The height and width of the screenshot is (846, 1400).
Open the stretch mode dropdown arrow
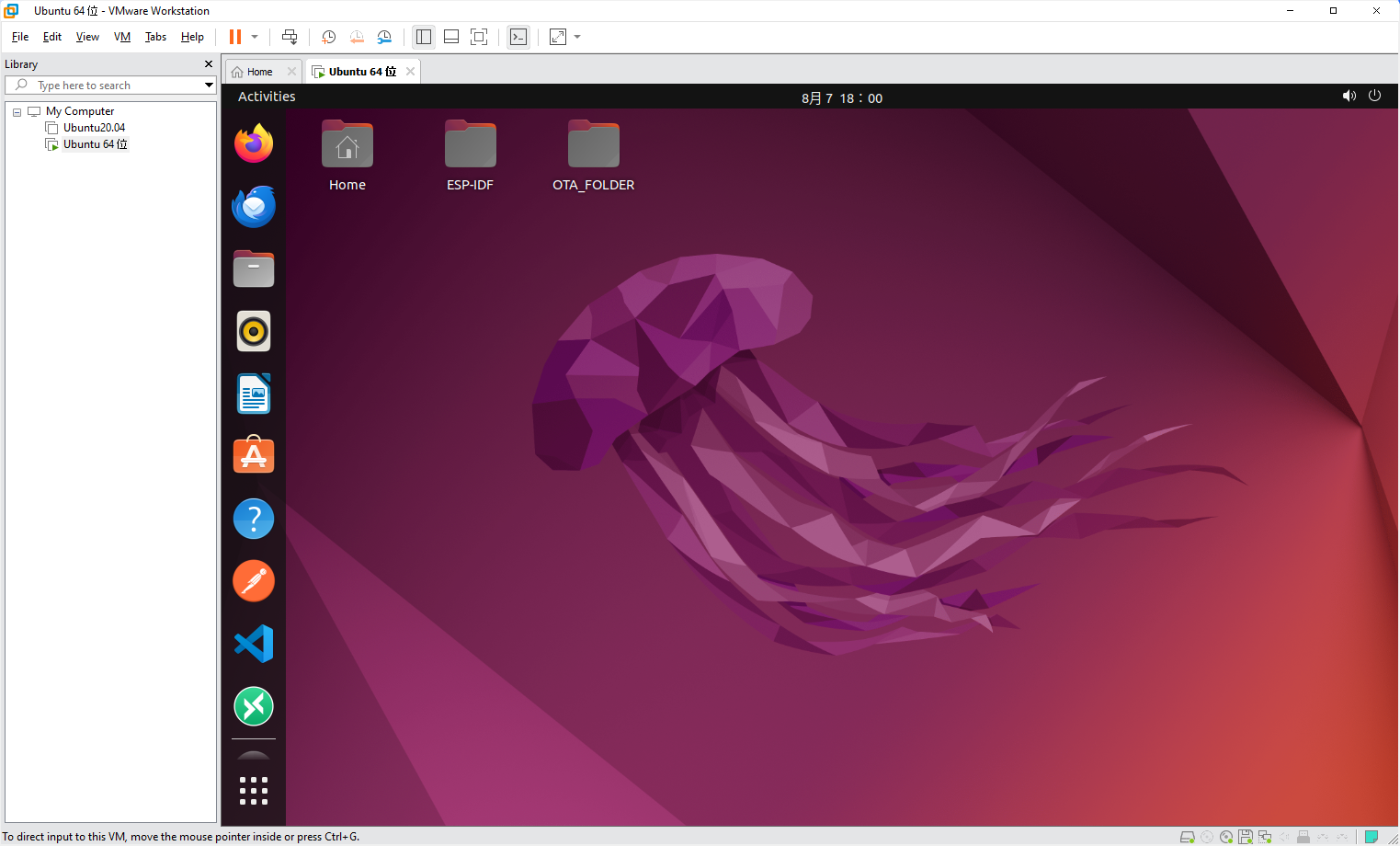pos(577,37)
